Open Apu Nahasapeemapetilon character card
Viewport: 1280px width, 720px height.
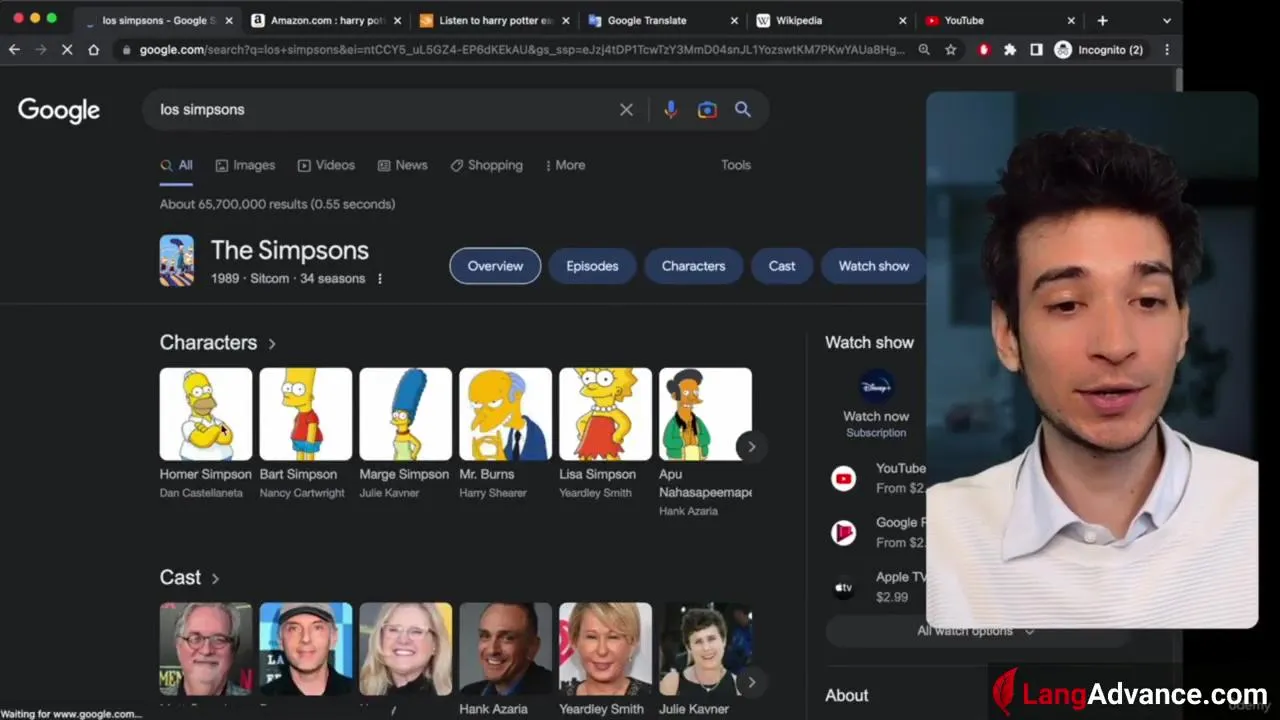705,441
